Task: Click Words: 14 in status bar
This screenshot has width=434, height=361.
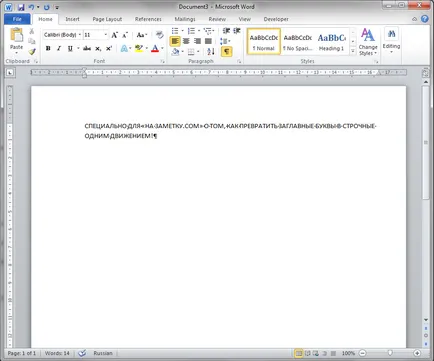Action: pyautogui.click(x=57, y=353)
